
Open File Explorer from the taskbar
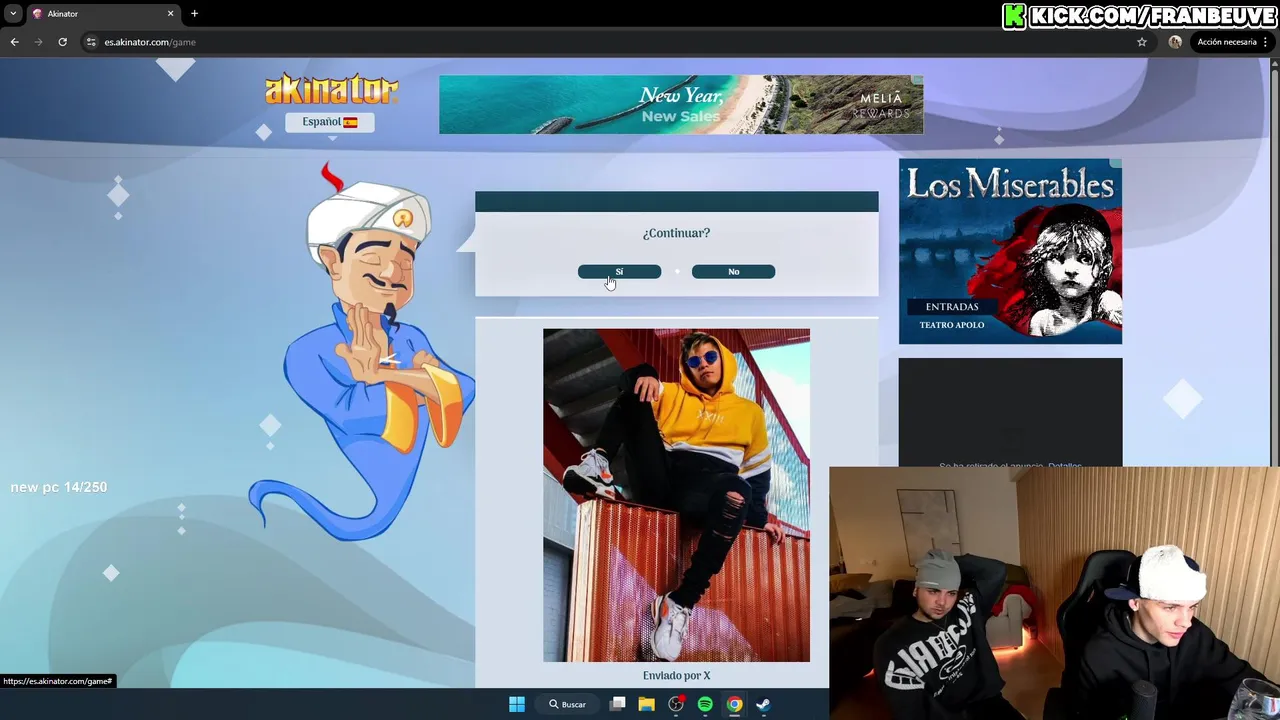point(647,704)
